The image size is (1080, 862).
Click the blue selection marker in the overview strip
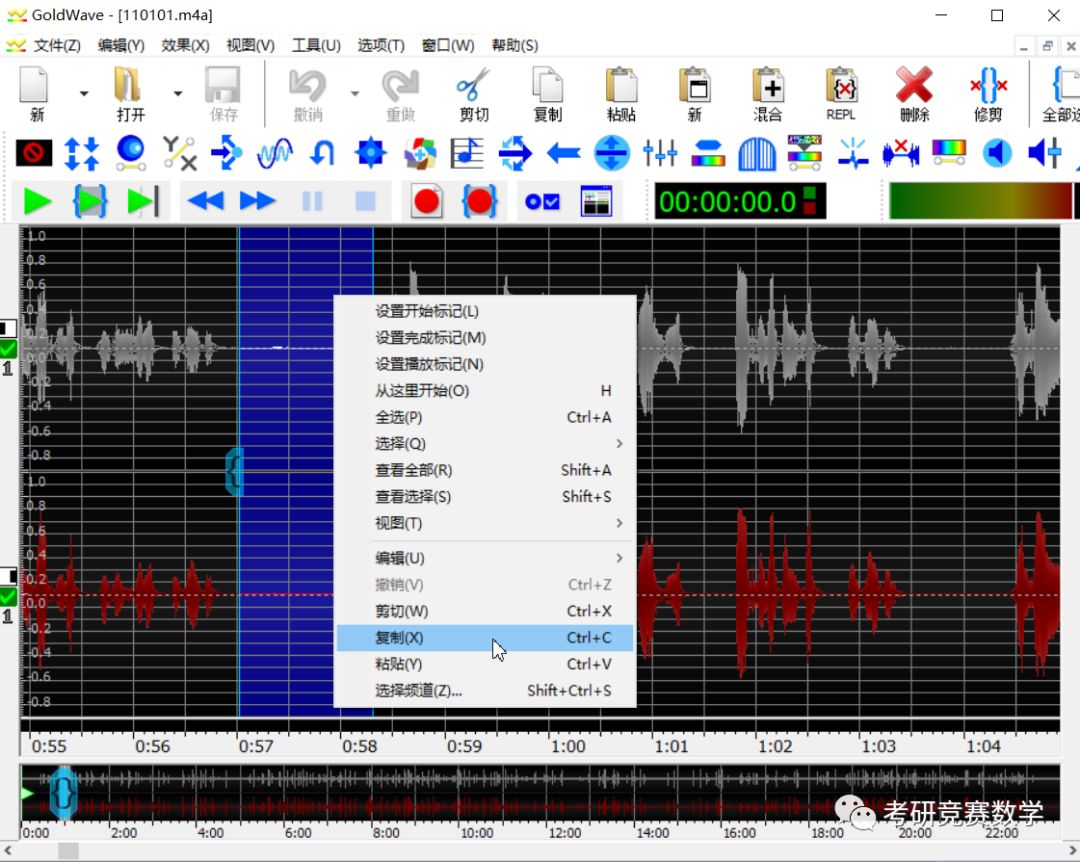(63, 792)
